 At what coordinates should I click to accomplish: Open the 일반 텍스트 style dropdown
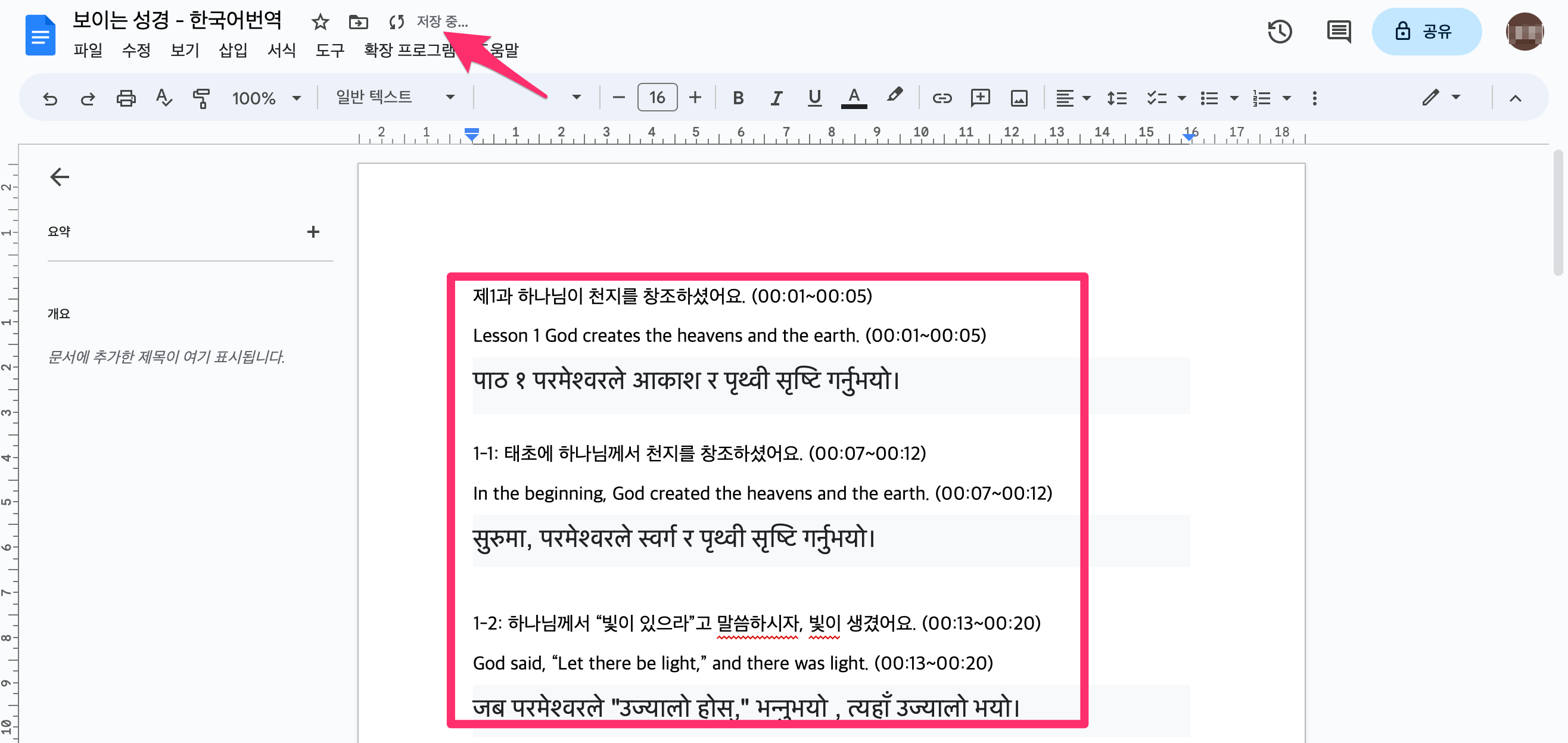[394, 98]
